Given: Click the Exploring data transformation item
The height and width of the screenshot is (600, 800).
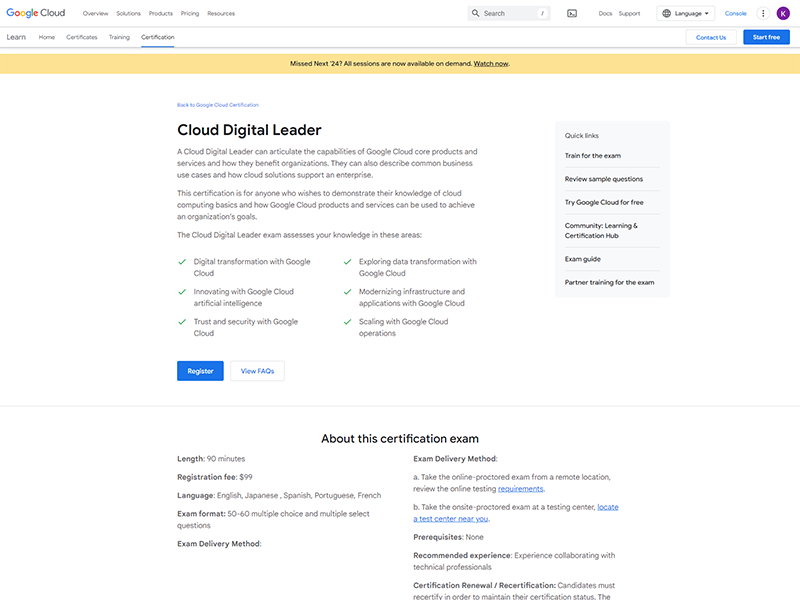Looking at the screenshot, I should (x=417, y=267).
